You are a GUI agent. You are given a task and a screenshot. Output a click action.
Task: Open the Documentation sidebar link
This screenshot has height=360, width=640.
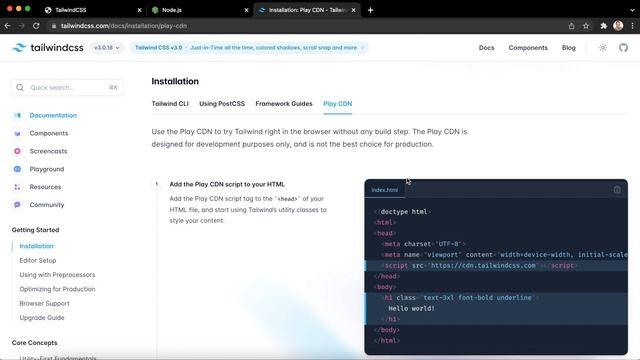click(x=53, y=115)
